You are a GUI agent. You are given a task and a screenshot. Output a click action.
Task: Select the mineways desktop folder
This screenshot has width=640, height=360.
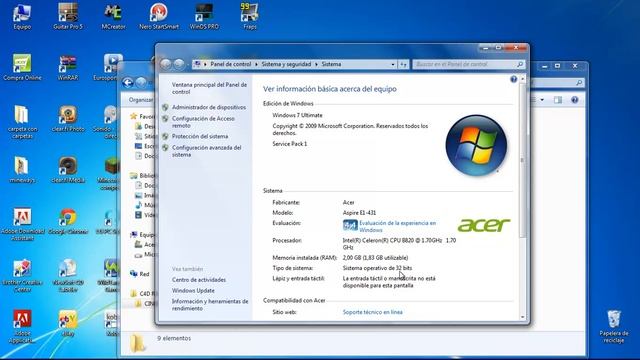[22, 170]
